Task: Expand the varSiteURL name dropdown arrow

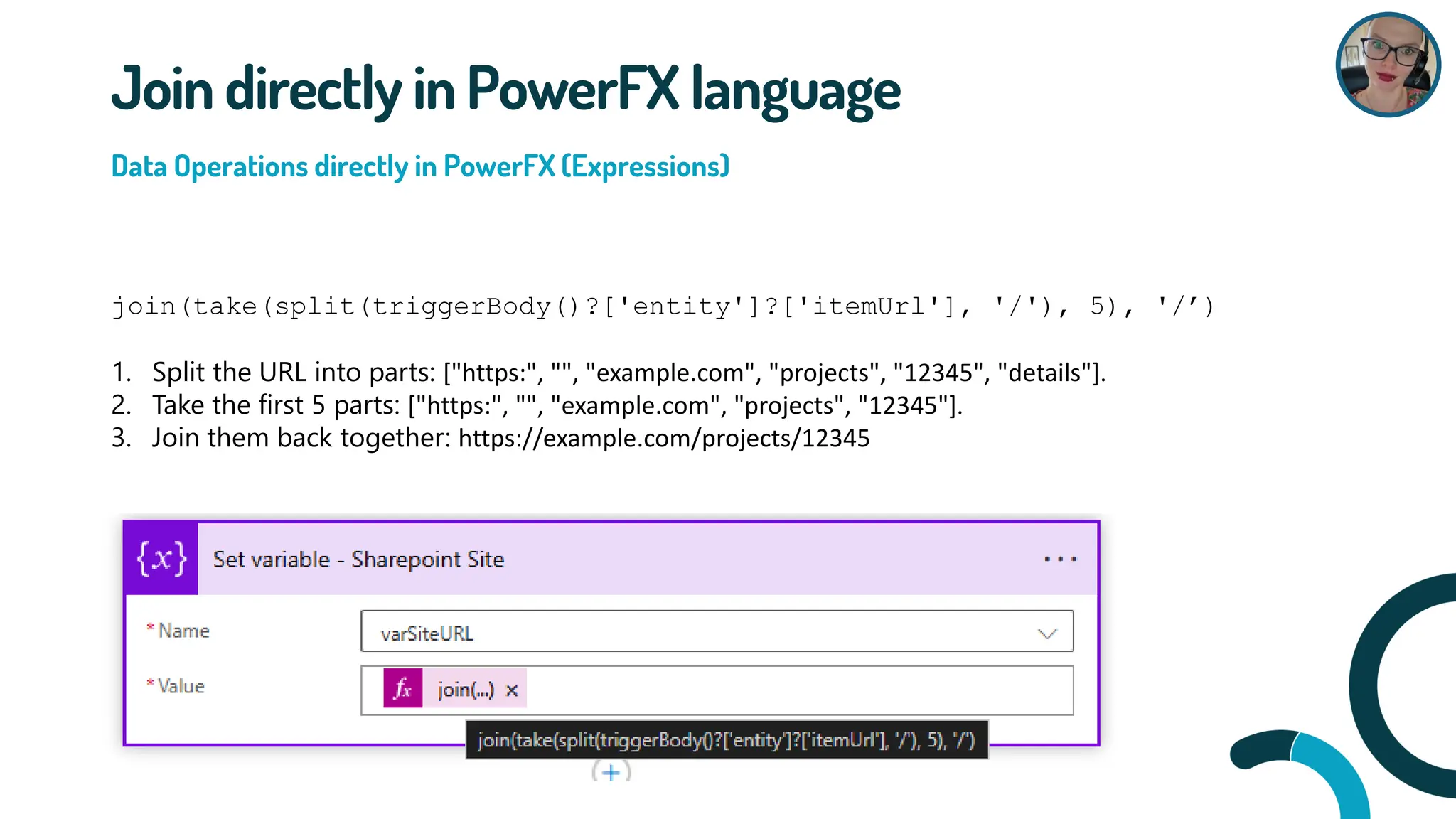Action: tap(1047, 633)
